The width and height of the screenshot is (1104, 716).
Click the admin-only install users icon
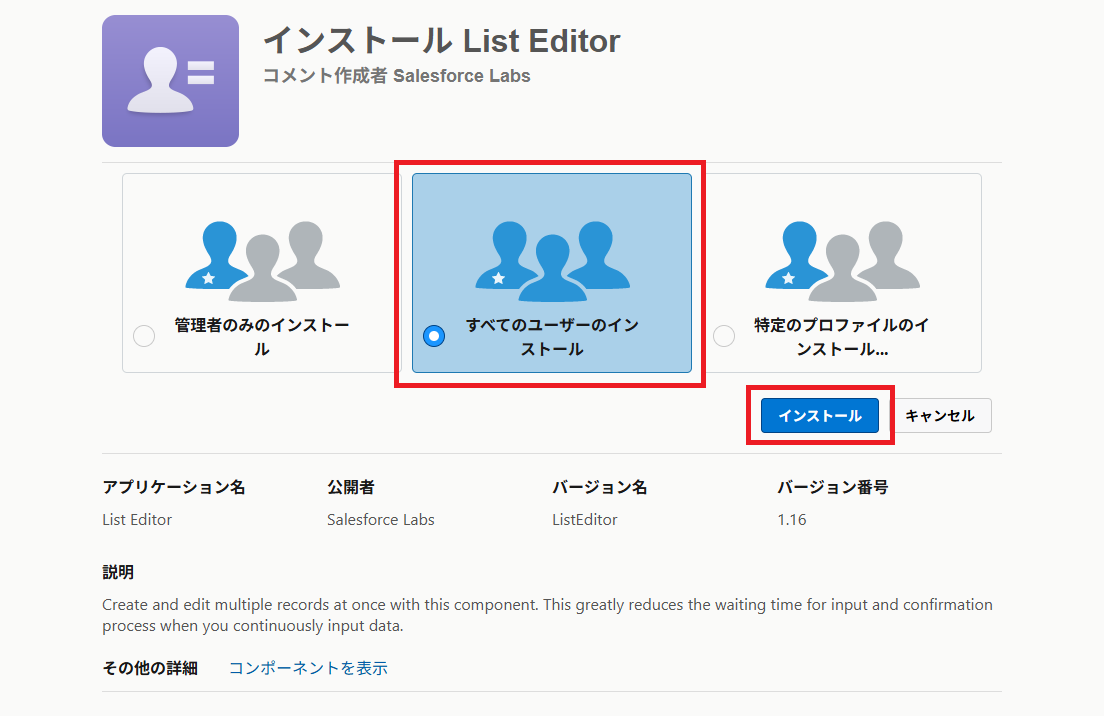point(263,261)
